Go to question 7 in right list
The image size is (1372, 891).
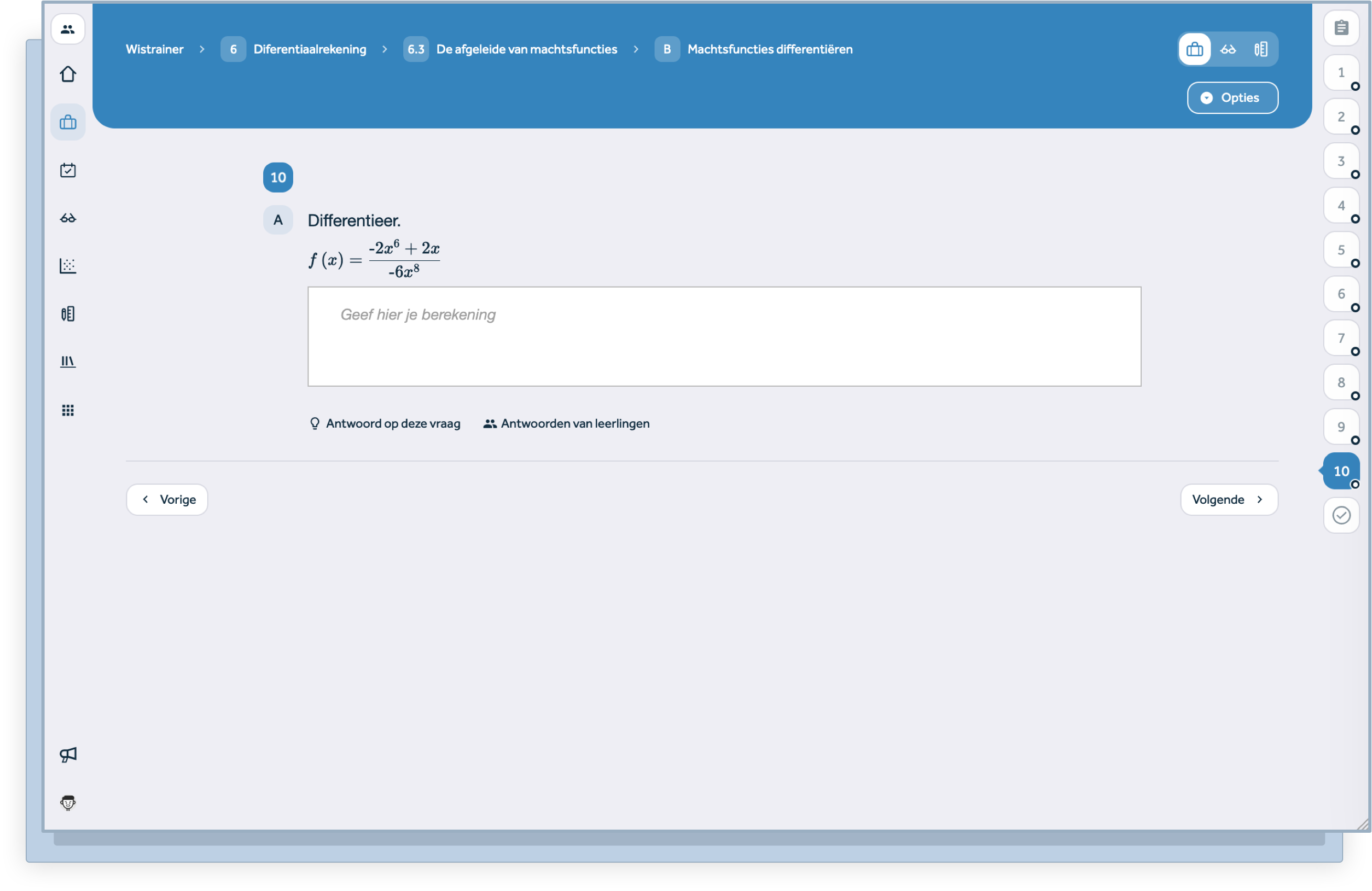coord(1341,338)
